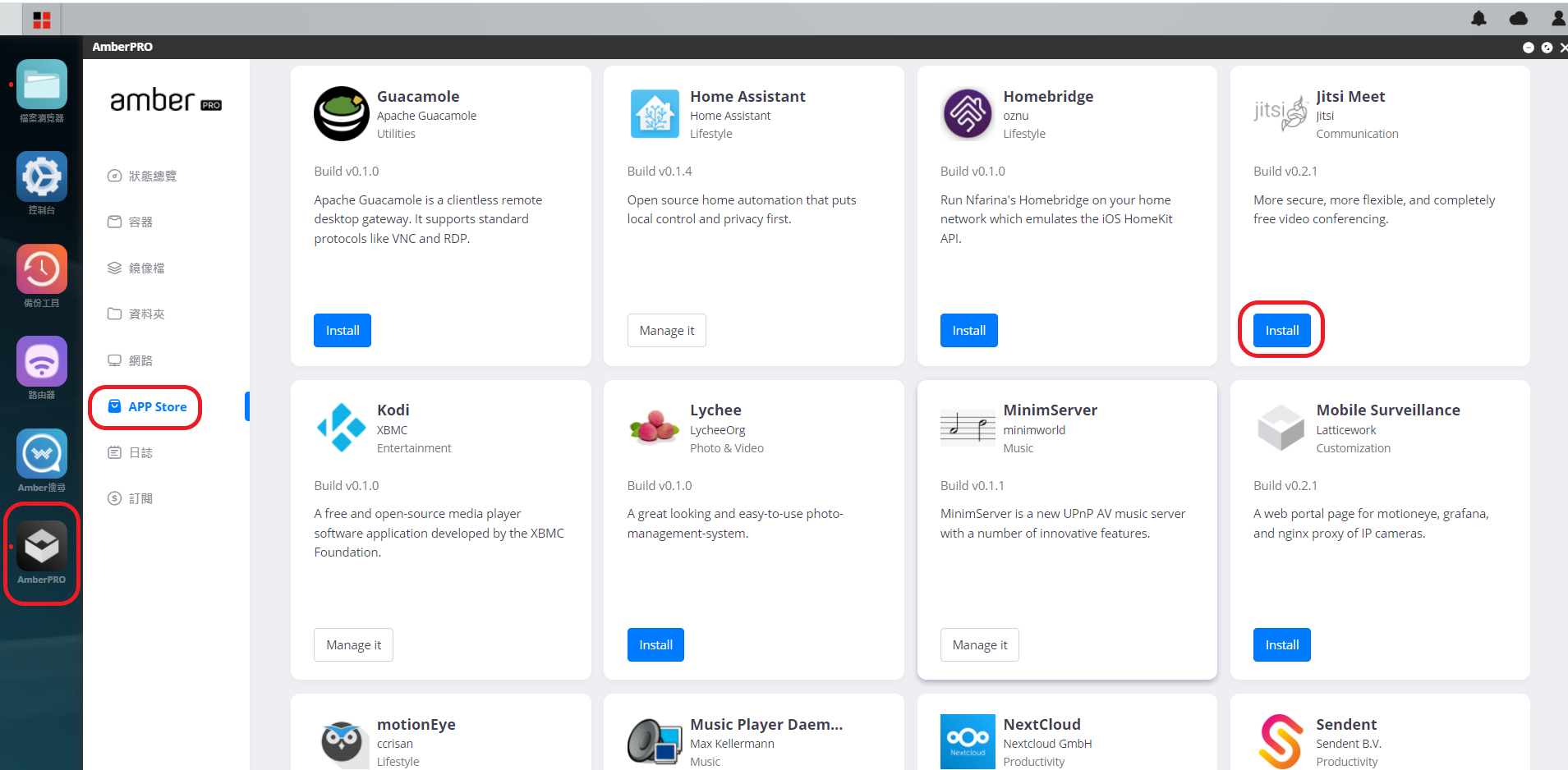Viewport: 1568px width, 770px height.
Task: Click Manage it for Home Assistant
Action: tap(666, 330)
